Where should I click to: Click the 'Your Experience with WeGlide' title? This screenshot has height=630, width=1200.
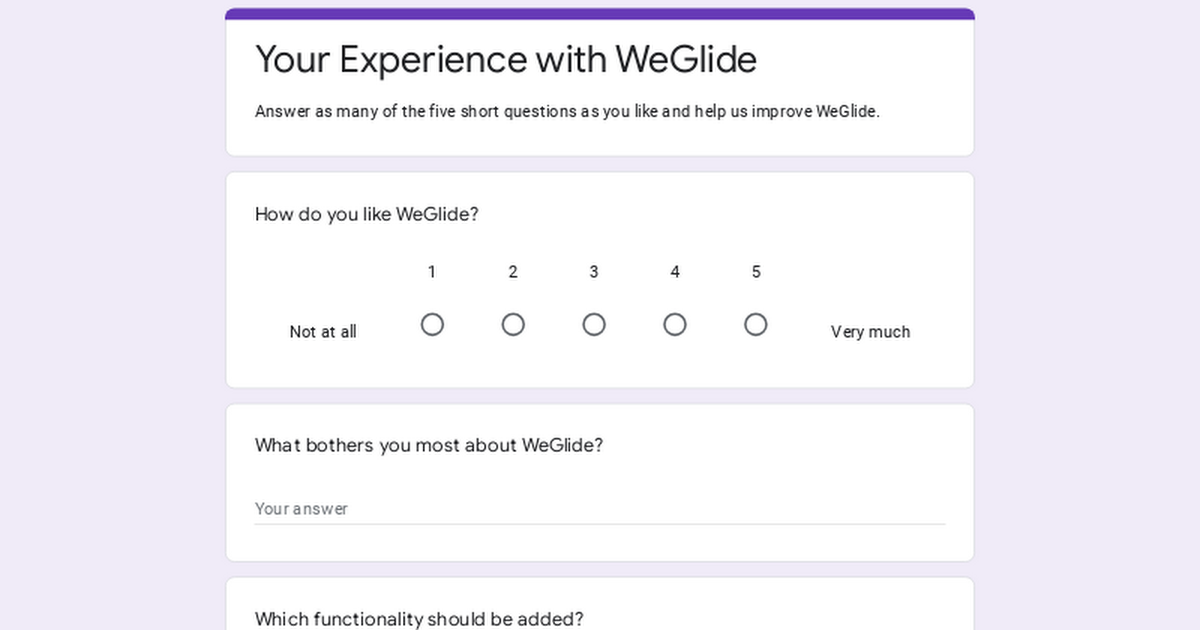[x=506, y=60]
